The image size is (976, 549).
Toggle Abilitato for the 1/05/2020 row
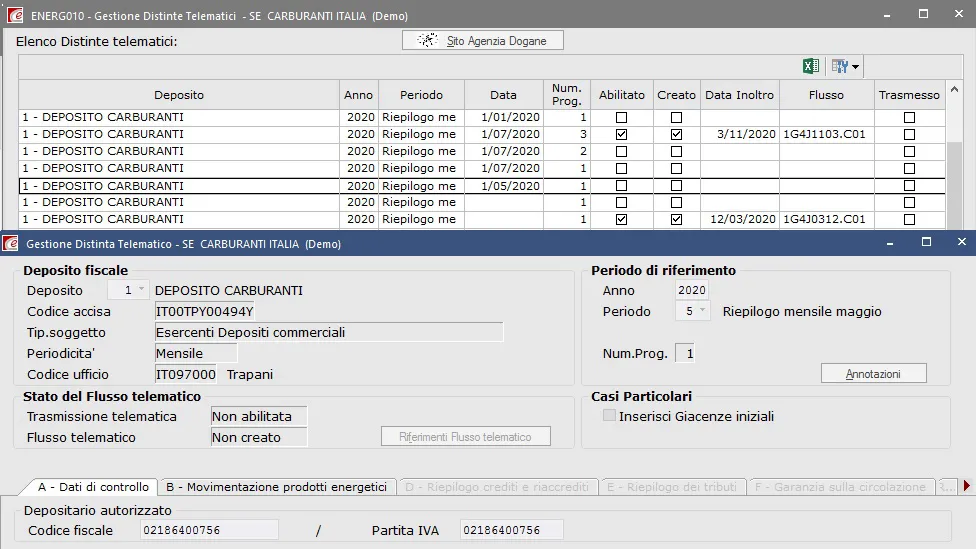[621, 185]
